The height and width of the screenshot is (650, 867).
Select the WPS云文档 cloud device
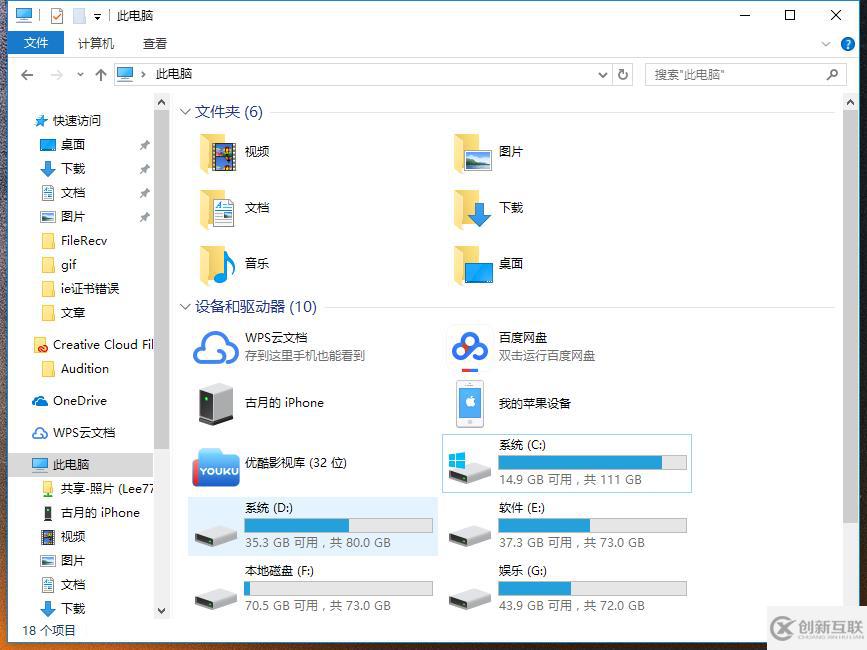(x=279, y=347)
